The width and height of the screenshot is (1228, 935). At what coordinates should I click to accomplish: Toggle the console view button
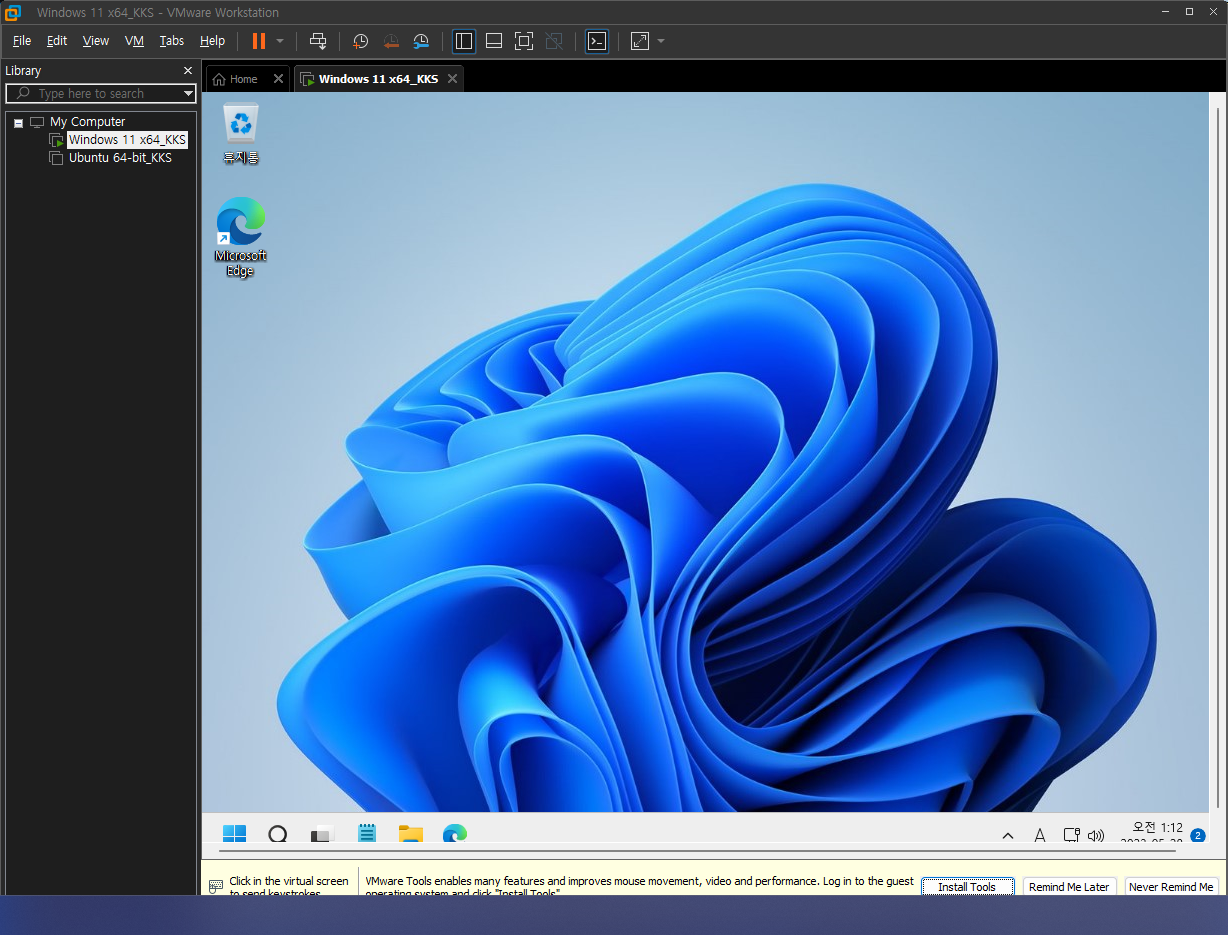click(597, 41)
